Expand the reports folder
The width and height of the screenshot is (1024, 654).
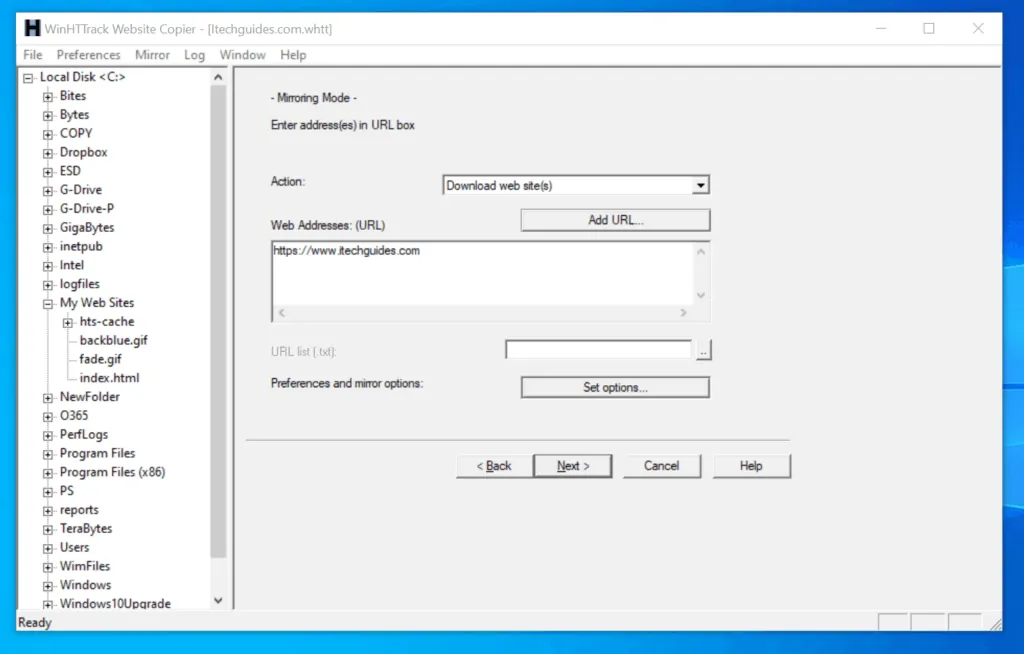coord(48,511)
